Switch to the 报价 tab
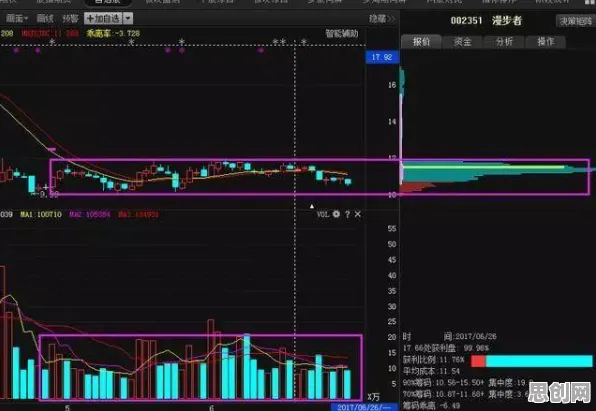 [x=421, y=41]
